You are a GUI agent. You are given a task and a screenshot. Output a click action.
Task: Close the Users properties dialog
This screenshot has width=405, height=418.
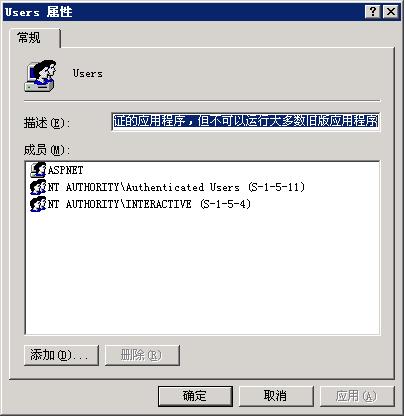391,12
